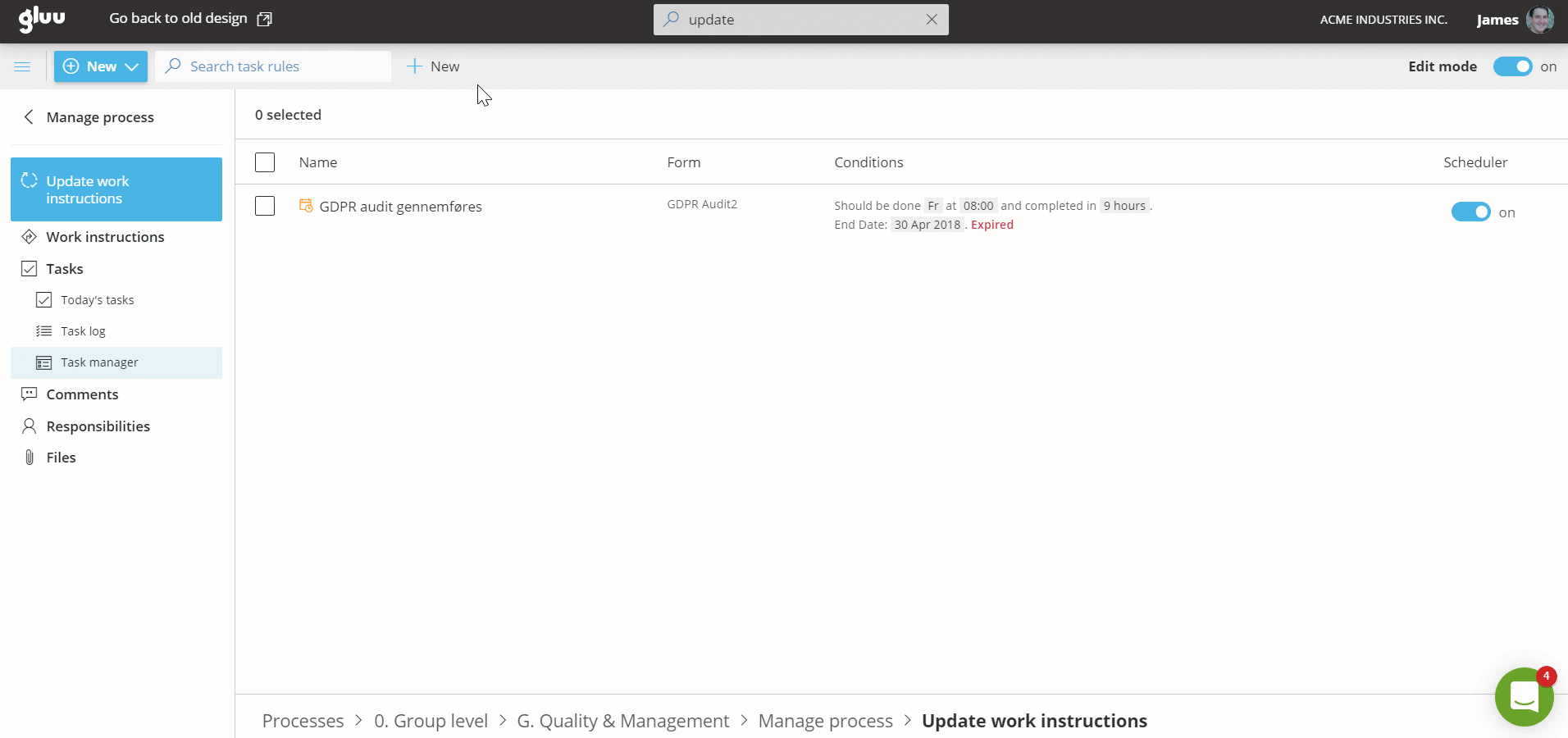Viewport: 1568px width, 738px height.
Task: Open the hamburger menu icon
Action: [22, 66]
